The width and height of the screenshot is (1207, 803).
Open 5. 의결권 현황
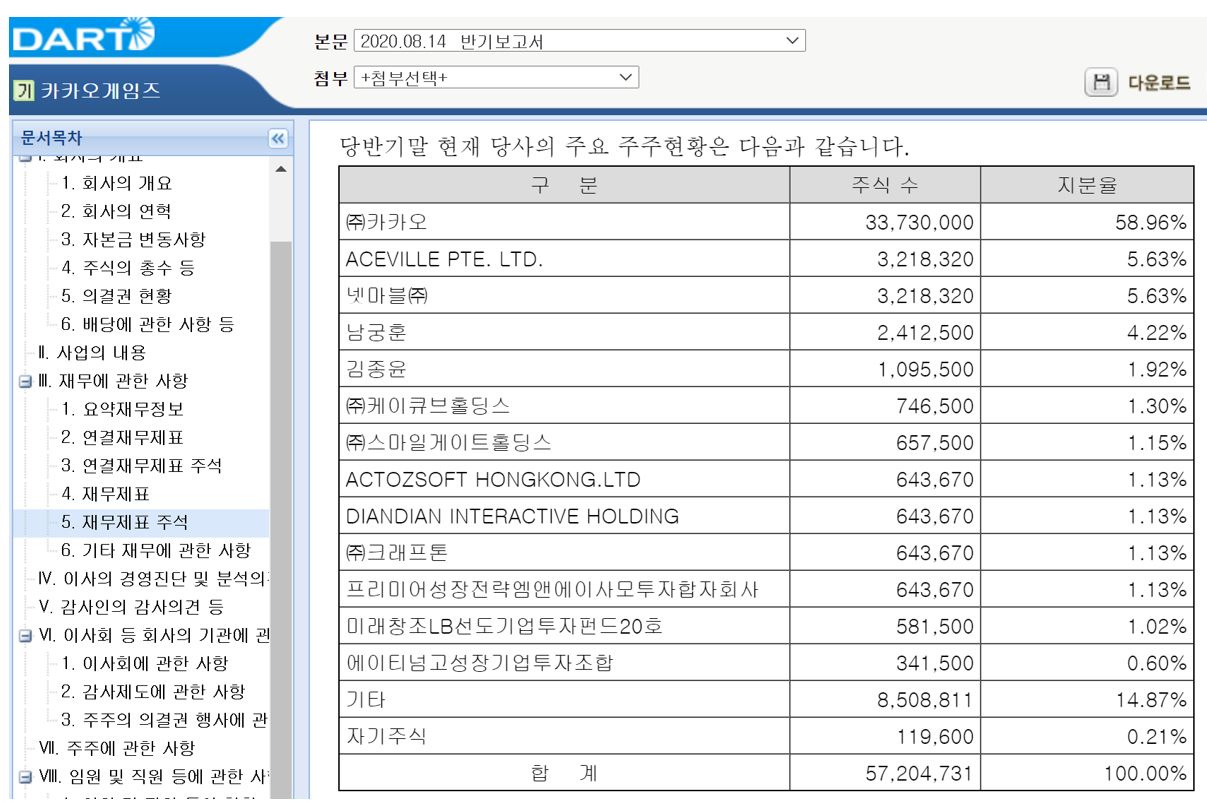pyautogui.click(x=116, y=296)
